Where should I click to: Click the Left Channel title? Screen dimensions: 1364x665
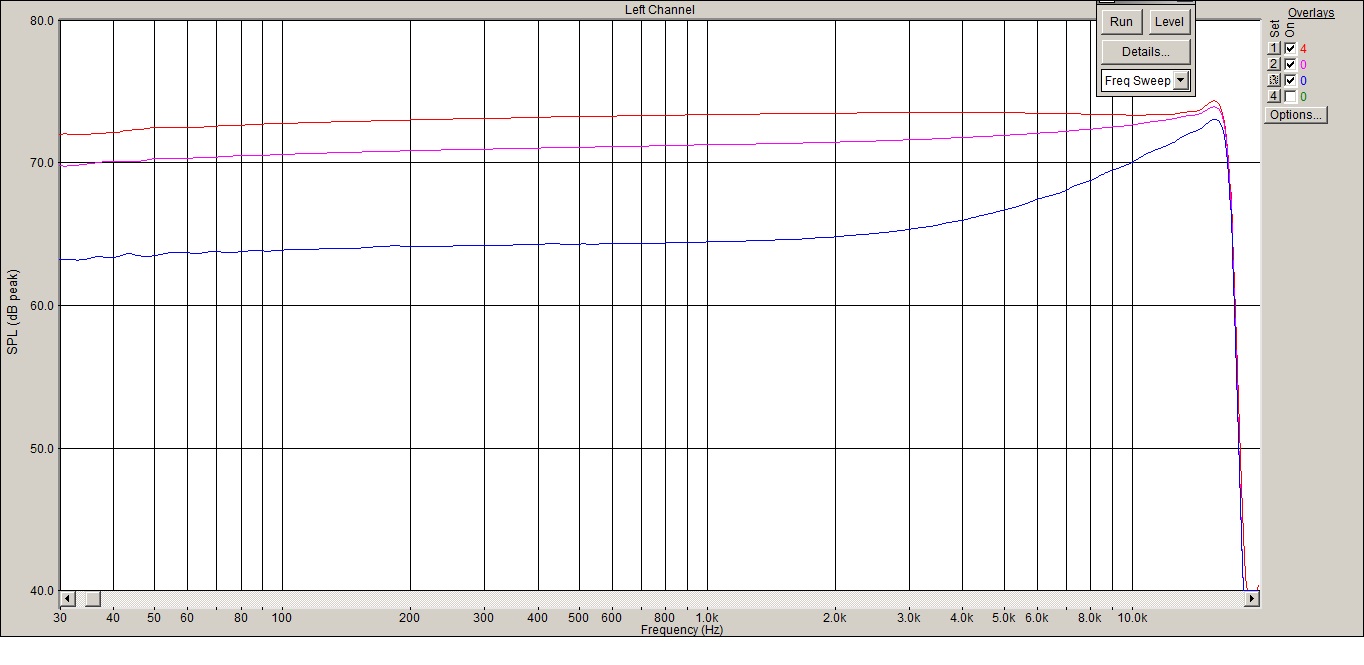coord(659,10)
